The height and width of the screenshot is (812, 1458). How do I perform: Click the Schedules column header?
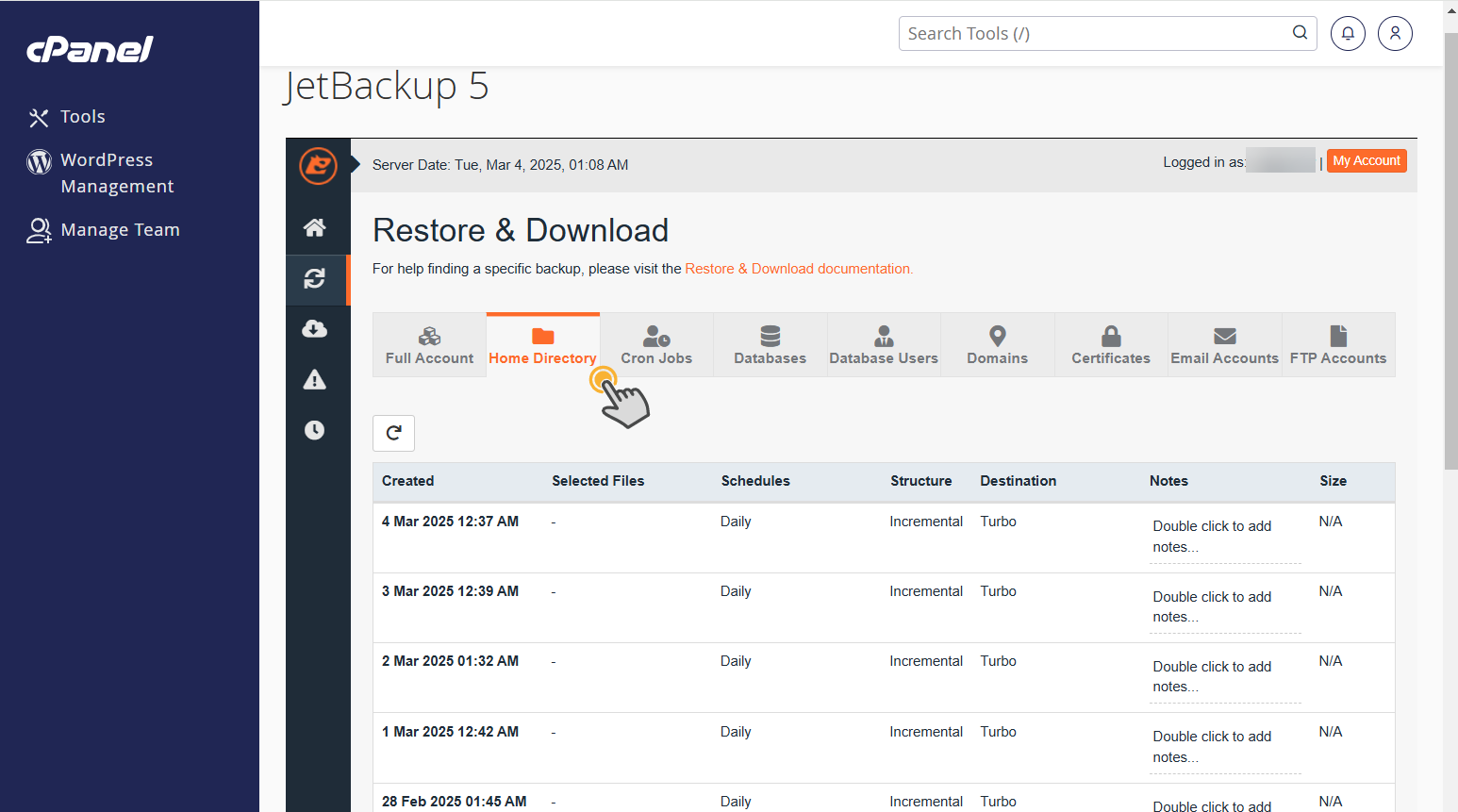(755, 481)
